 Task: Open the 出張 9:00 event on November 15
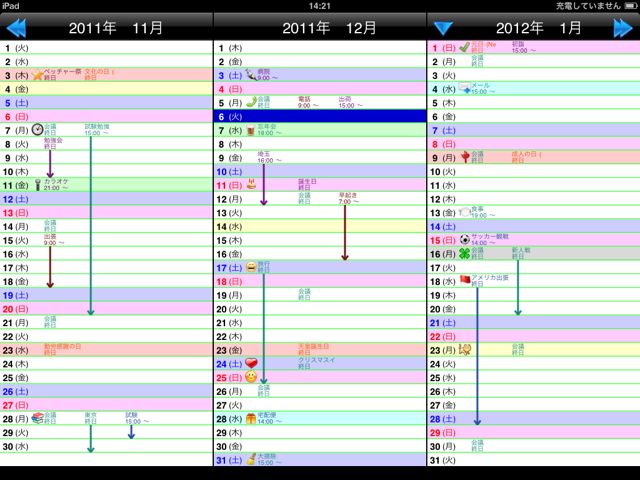[53, 240]
